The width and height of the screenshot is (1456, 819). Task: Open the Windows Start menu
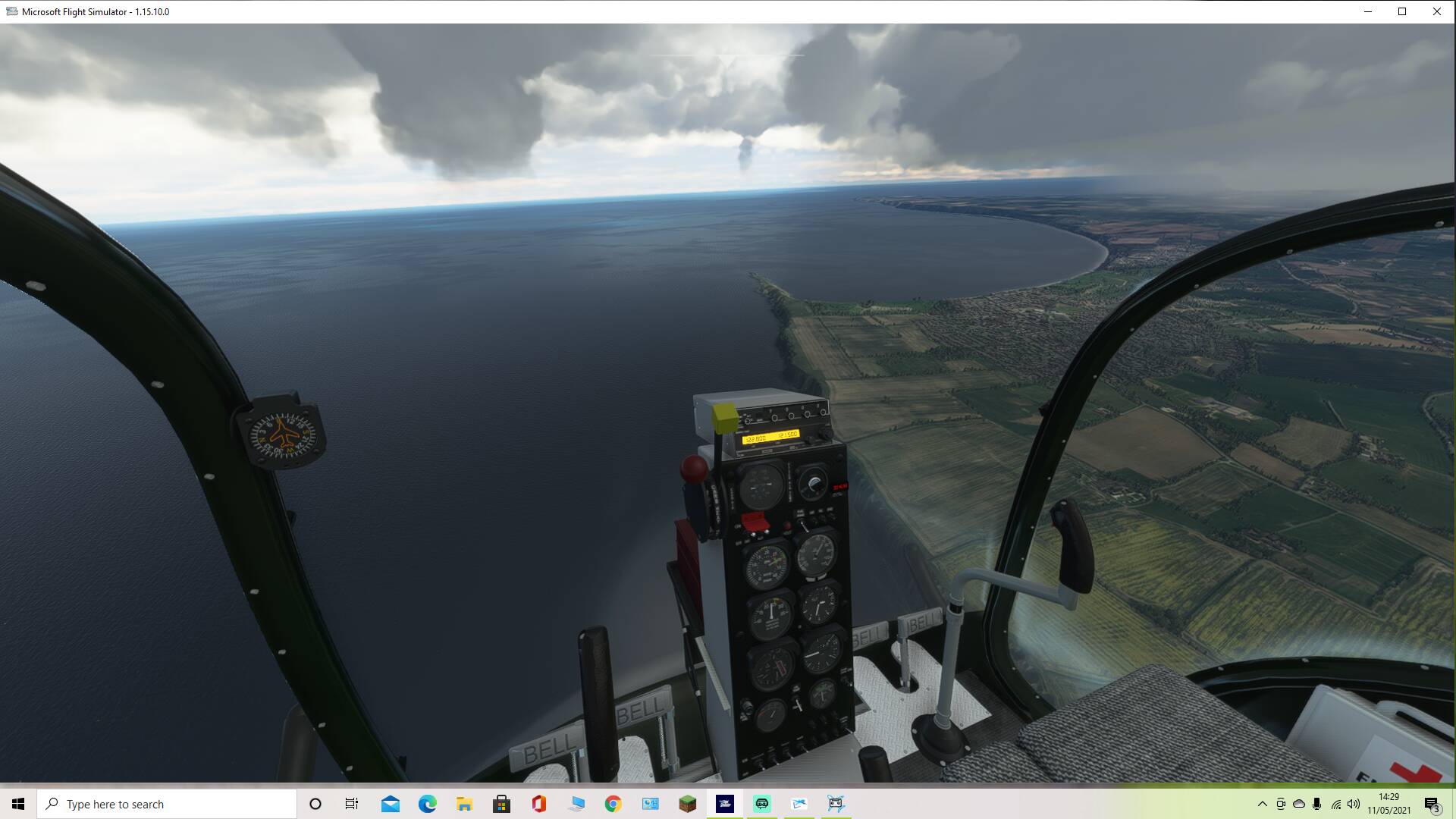[18, 804]
